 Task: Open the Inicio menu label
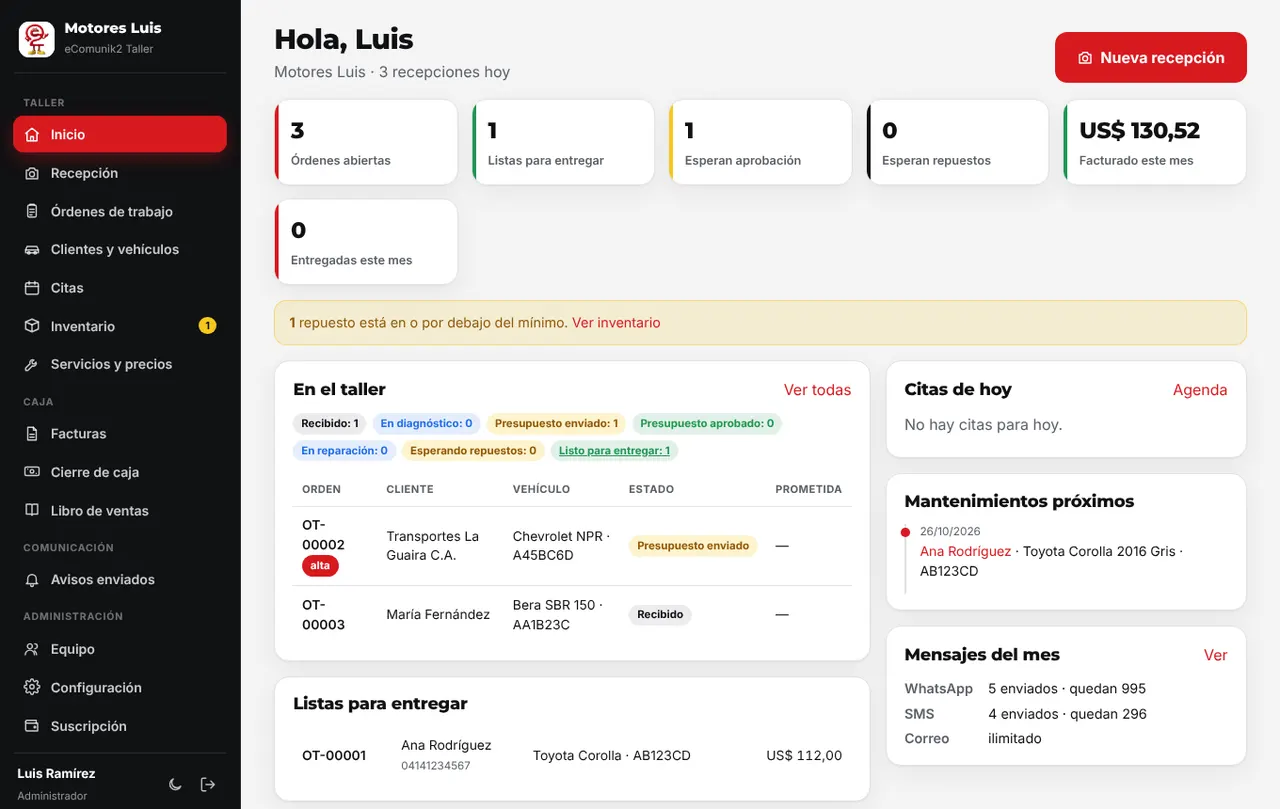tap(68, 135)
